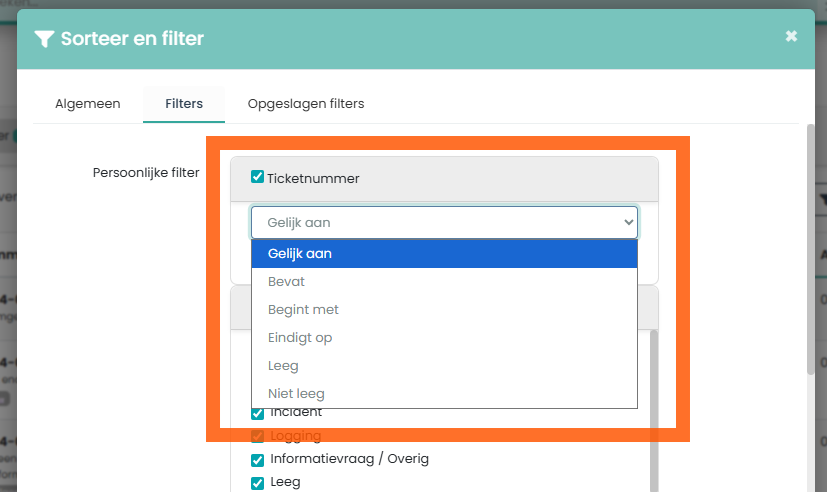Open the Opgeslagen filters tab

(306, 103)
